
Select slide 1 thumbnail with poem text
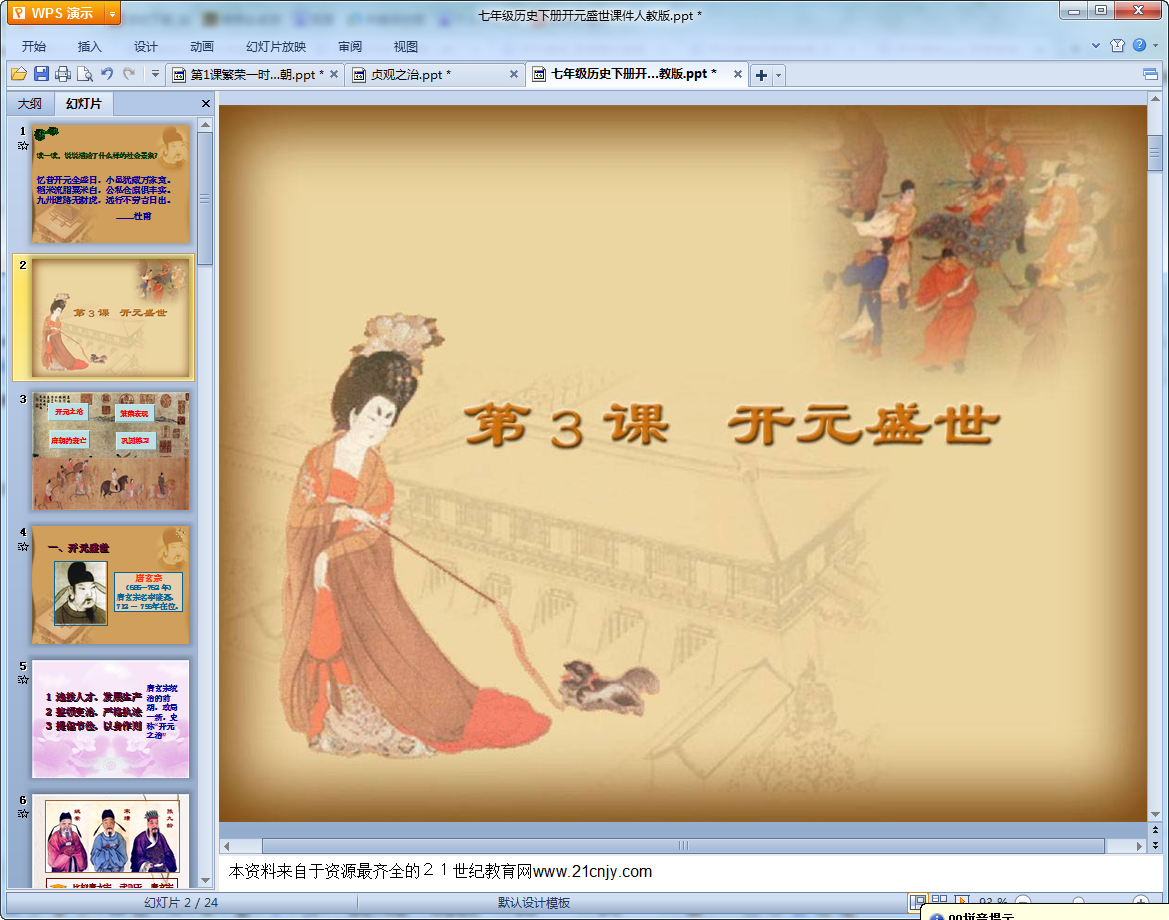click(x=110, y=183)
